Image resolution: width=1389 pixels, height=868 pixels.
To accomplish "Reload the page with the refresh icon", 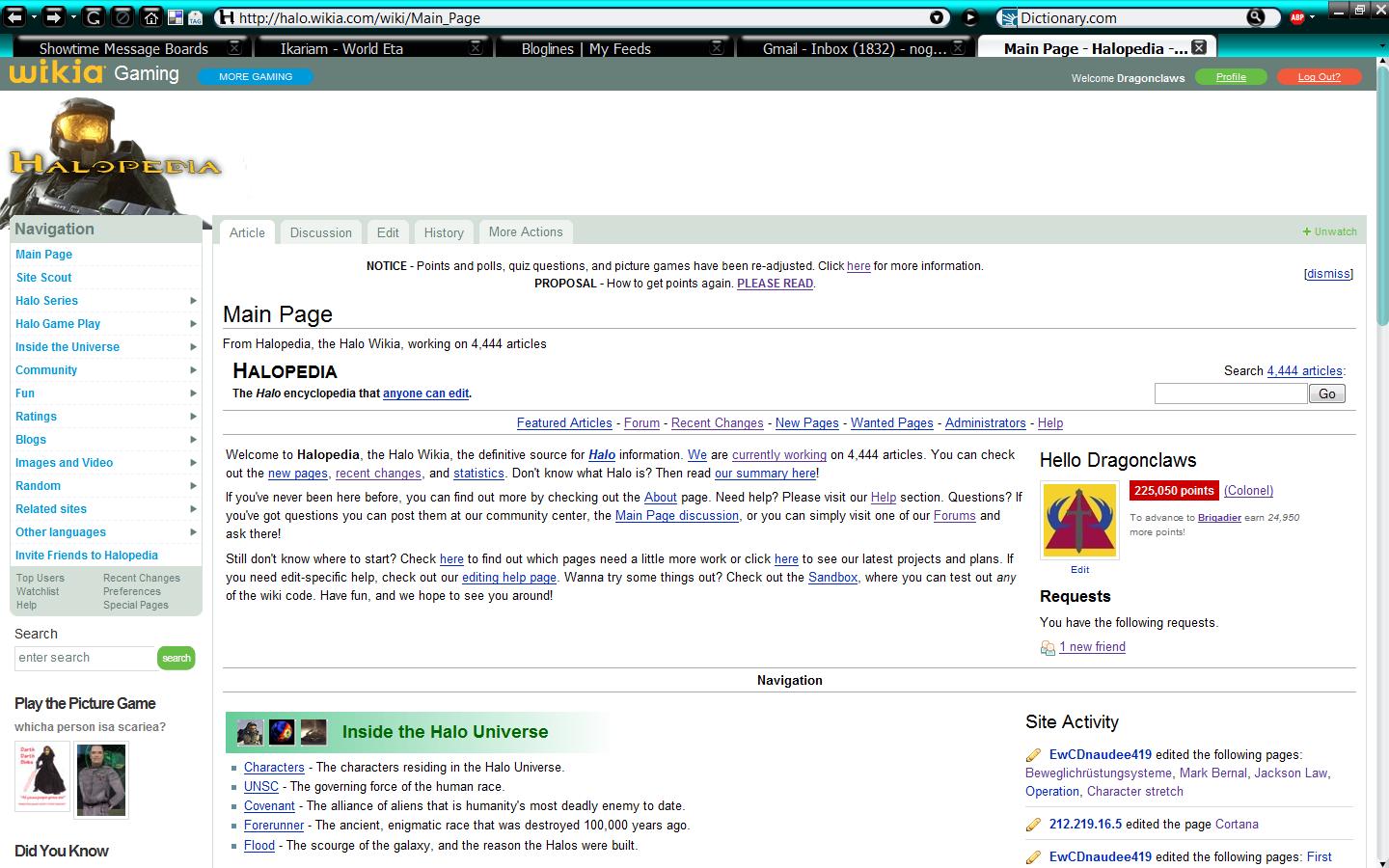I will point(94,17).
